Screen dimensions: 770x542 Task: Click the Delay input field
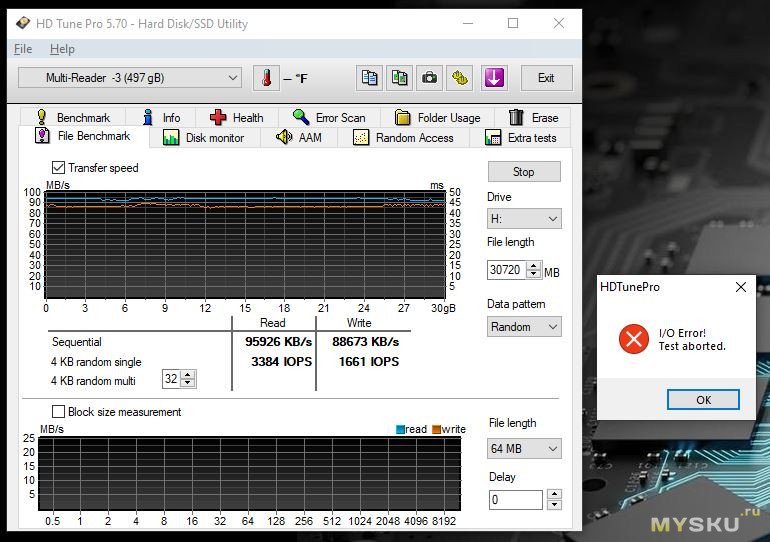tap(516, 500)
